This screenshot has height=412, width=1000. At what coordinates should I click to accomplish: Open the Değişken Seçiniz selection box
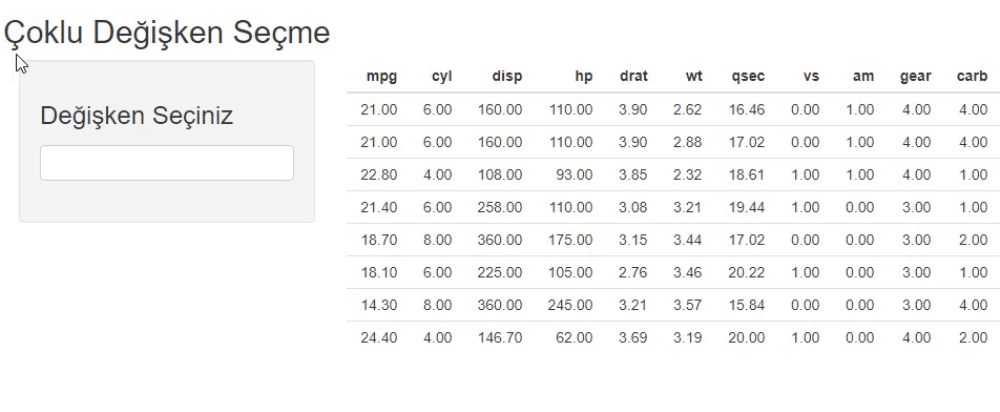coord(166,163)
